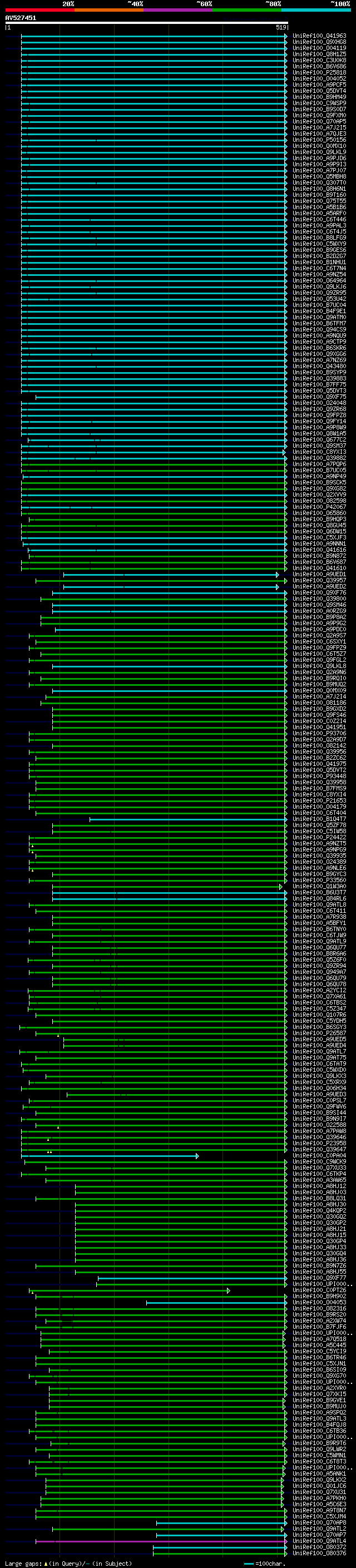
Task: Select hit label UniRef100_O82316
Action: (x=319, y=1308)
